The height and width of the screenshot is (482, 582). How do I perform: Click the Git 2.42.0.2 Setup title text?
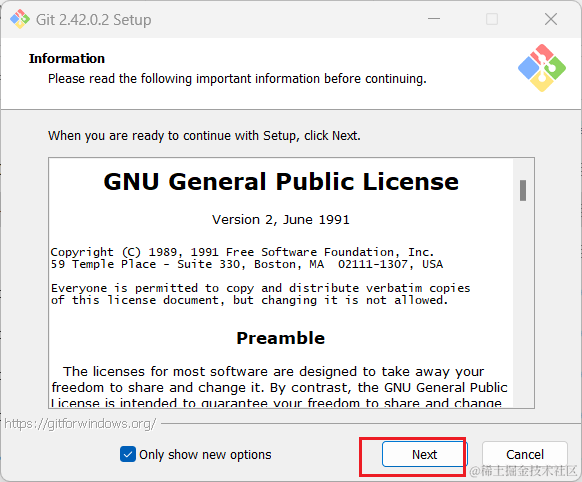(x=94, y=20)
